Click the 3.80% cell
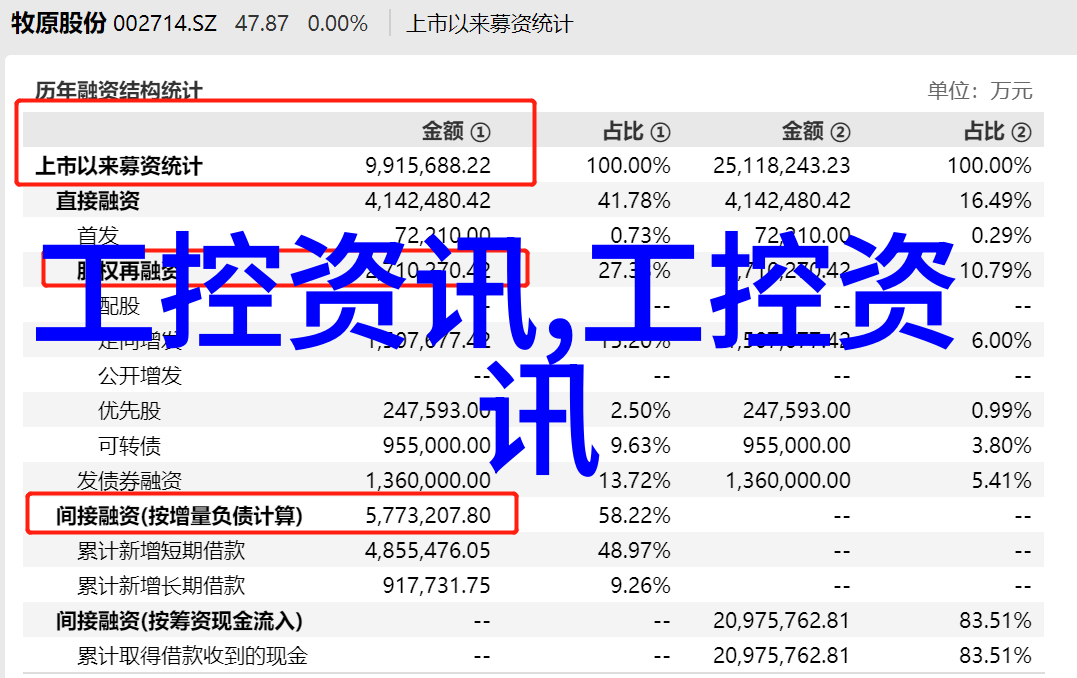1077x678 pixels. click(1001, 446)
